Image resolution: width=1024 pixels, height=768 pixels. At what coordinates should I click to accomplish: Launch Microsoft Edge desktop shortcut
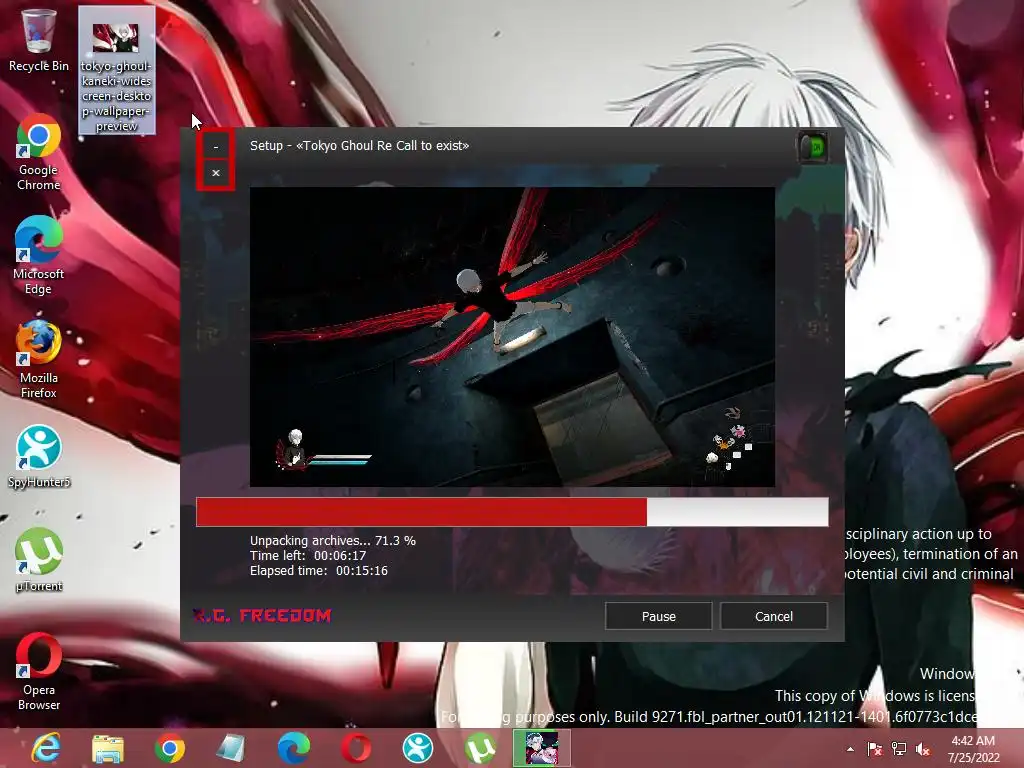pos(39,255)
